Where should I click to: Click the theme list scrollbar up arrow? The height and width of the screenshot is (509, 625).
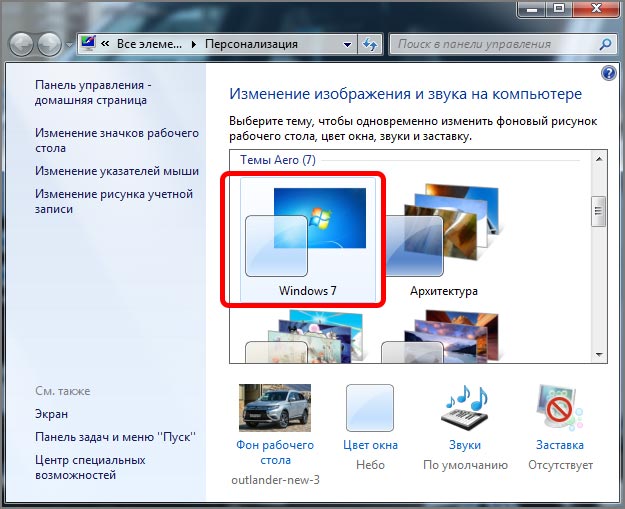(x=599, y=159)
